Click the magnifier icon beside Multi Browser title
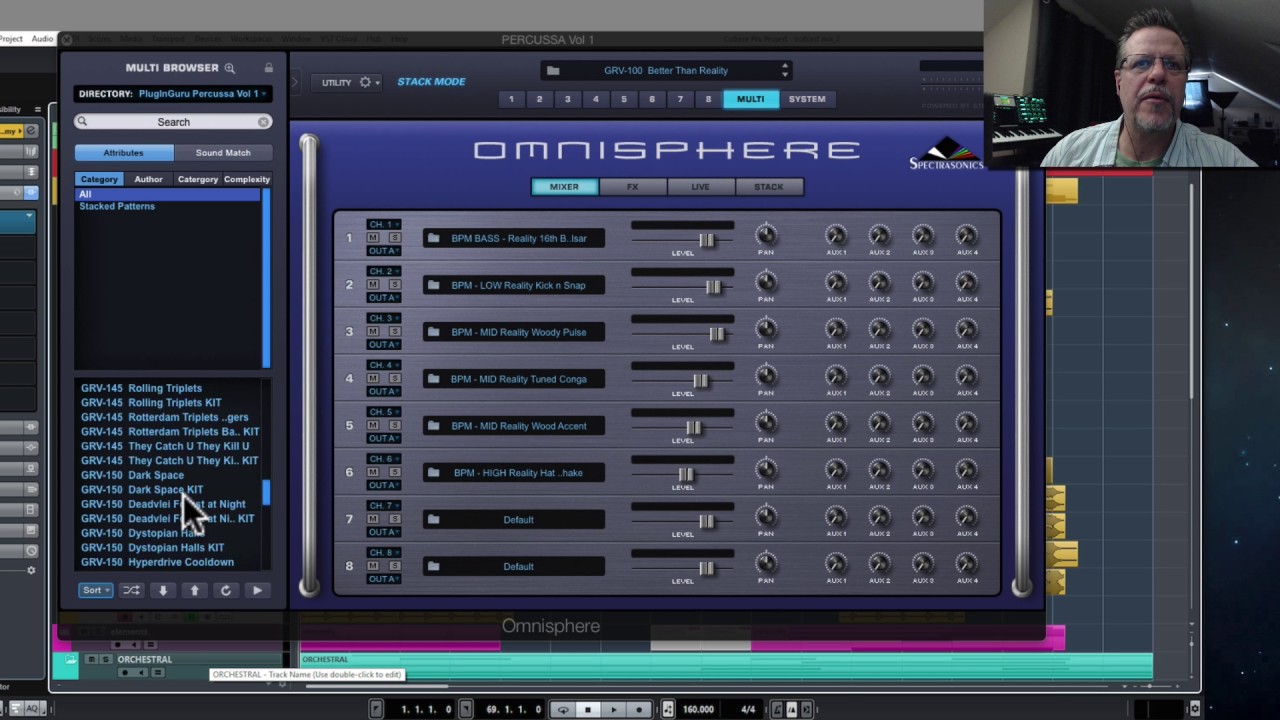The width and height of the screenshot is (1280, 720). (230, 68)
